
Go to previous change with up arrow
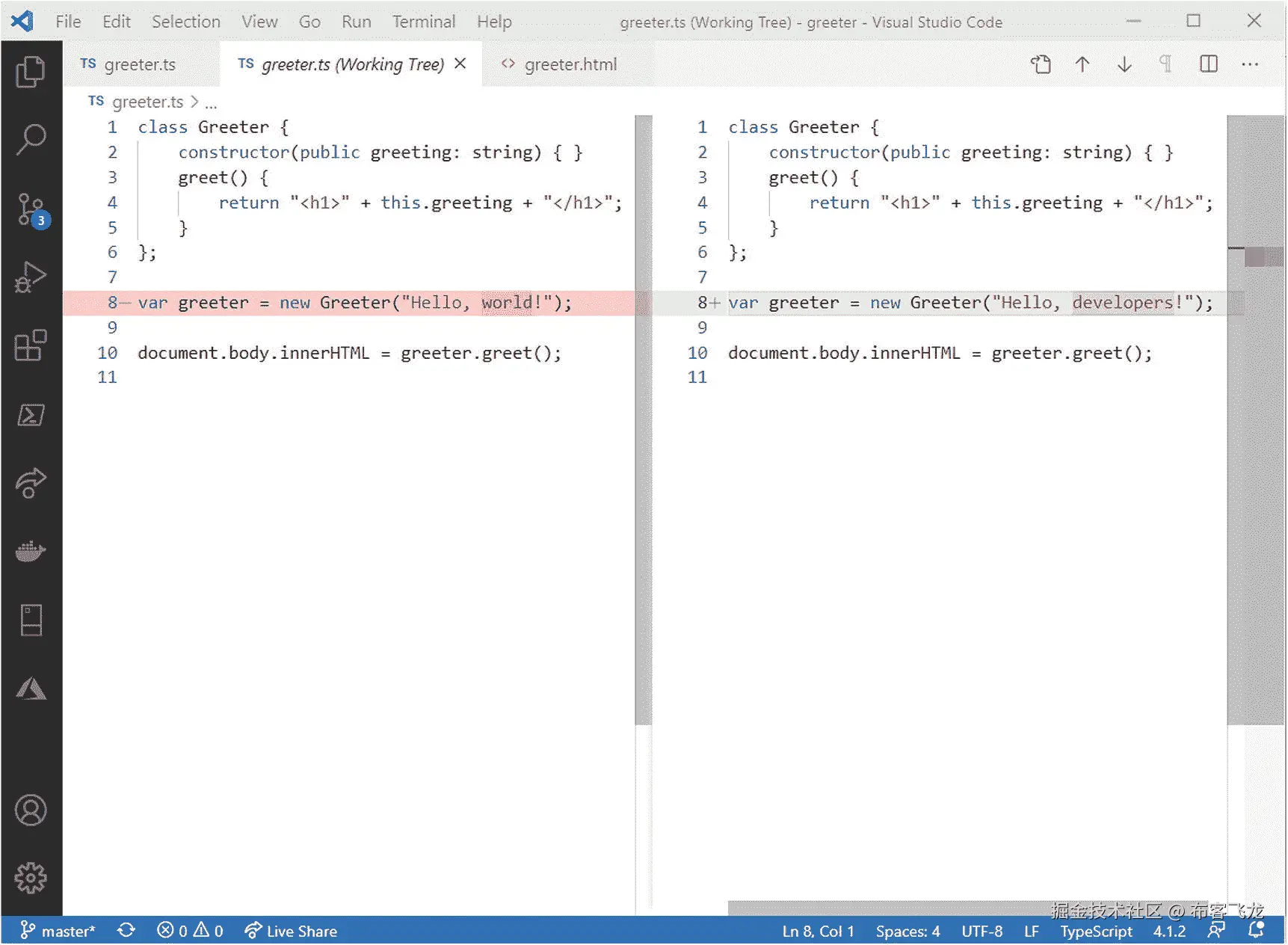point(1082,64)
